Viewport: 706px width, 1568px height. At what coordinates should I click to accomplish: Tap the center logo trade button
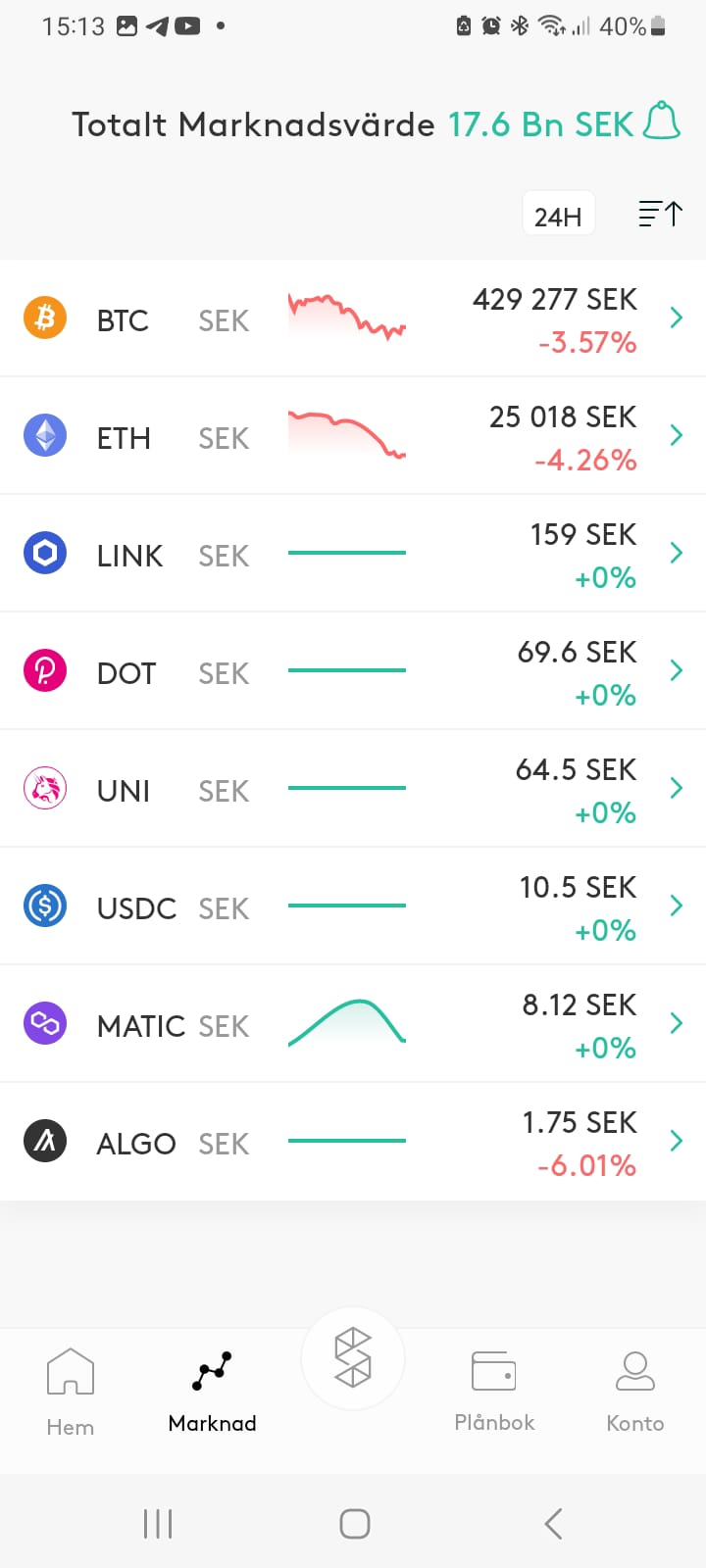(x=353, y=1358)
